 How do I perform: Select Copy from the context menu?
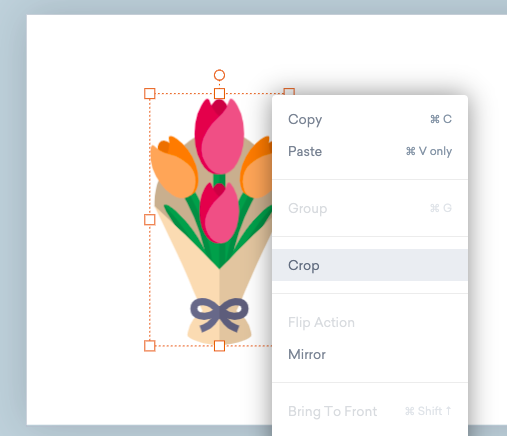click(x=370, y=119)
